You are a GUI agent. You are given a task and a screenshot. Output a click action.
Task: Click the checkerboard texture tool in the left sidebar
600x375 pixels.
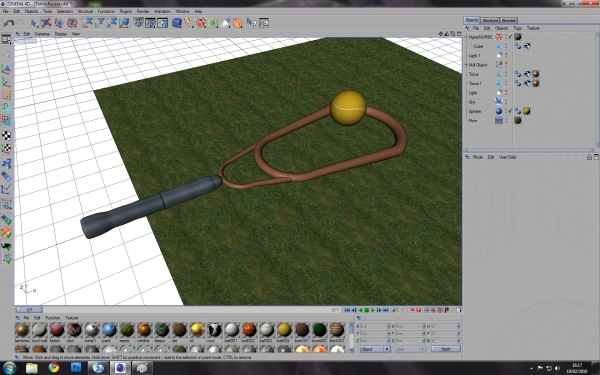(x=6, y=135)
